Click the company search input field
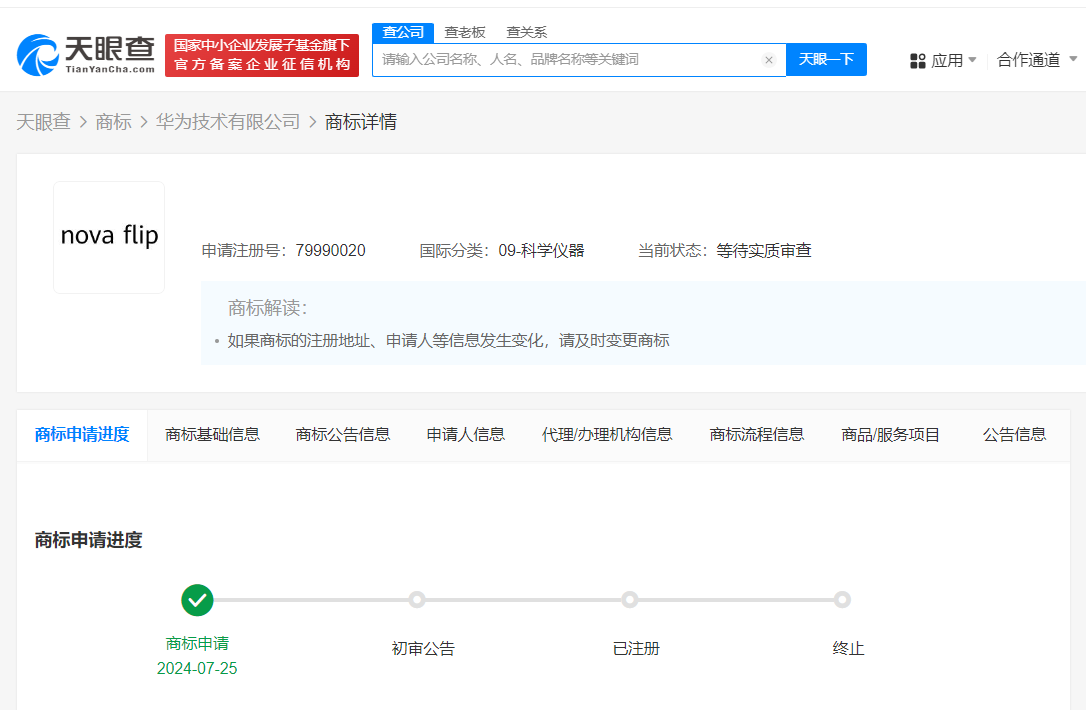This screenshot has height=710, width=1086. click(x=570, y=60)
